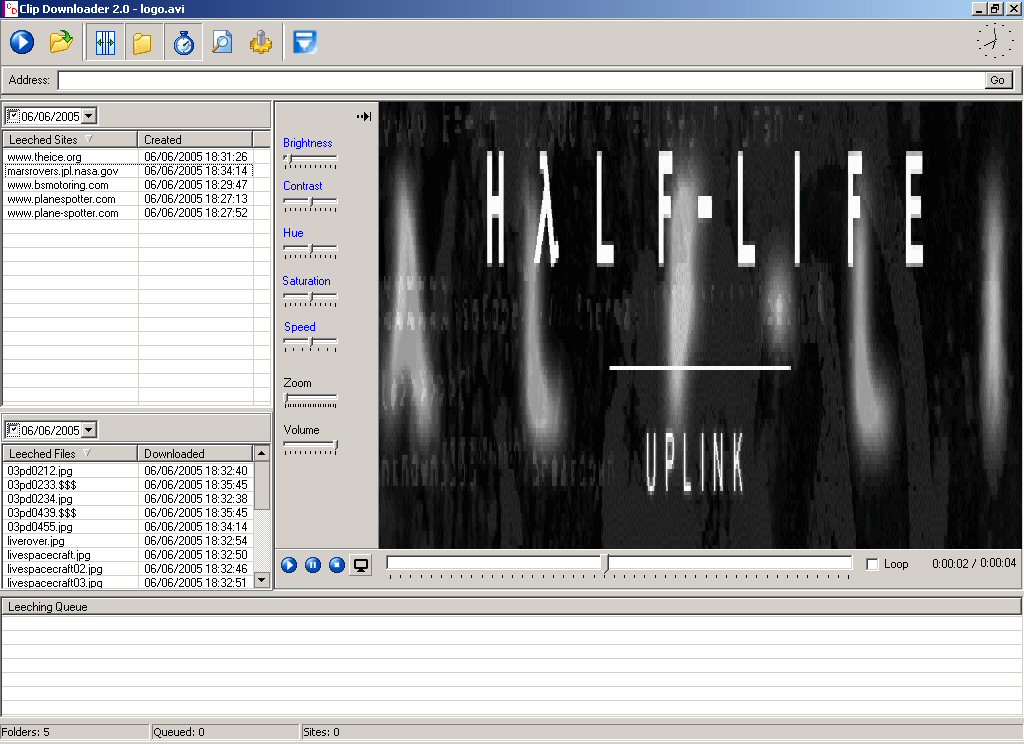Adjust the Volume slider
The height and width of the screenshot is (744, 1024).
pyautogui.click(x=310, y=447)
